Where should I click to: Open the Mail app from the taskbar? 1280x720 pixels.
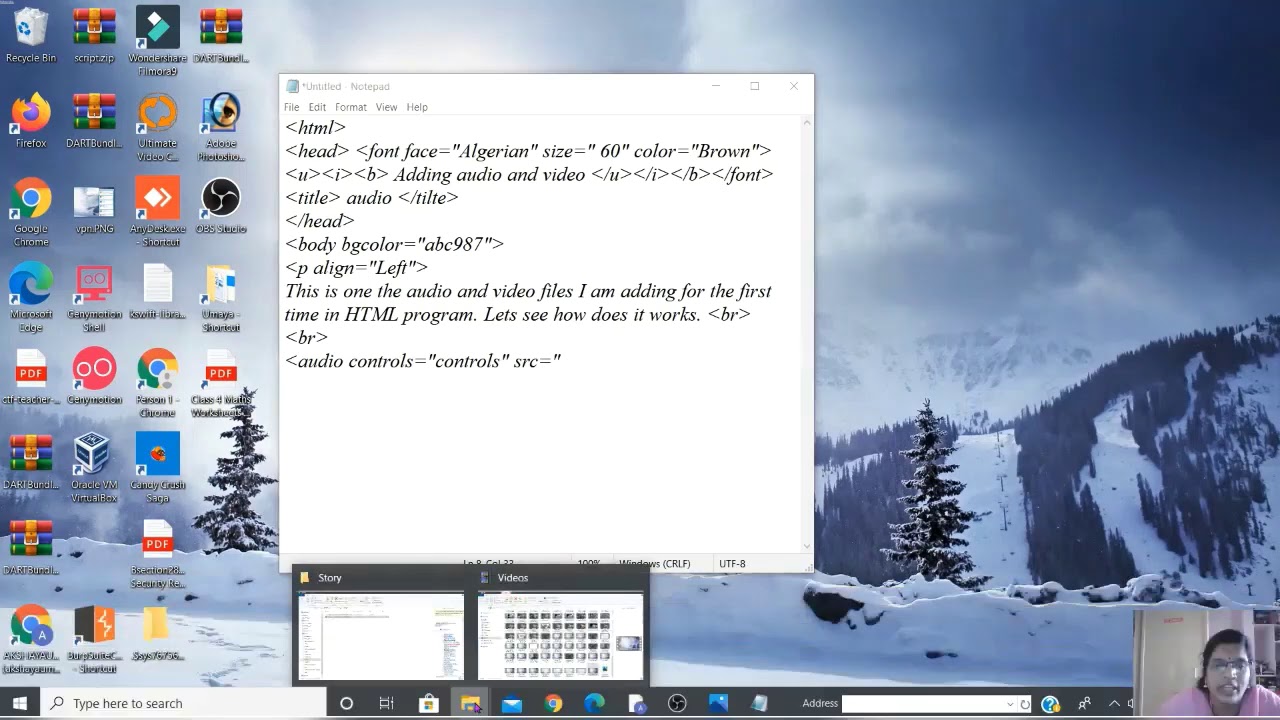coord(511,703)
